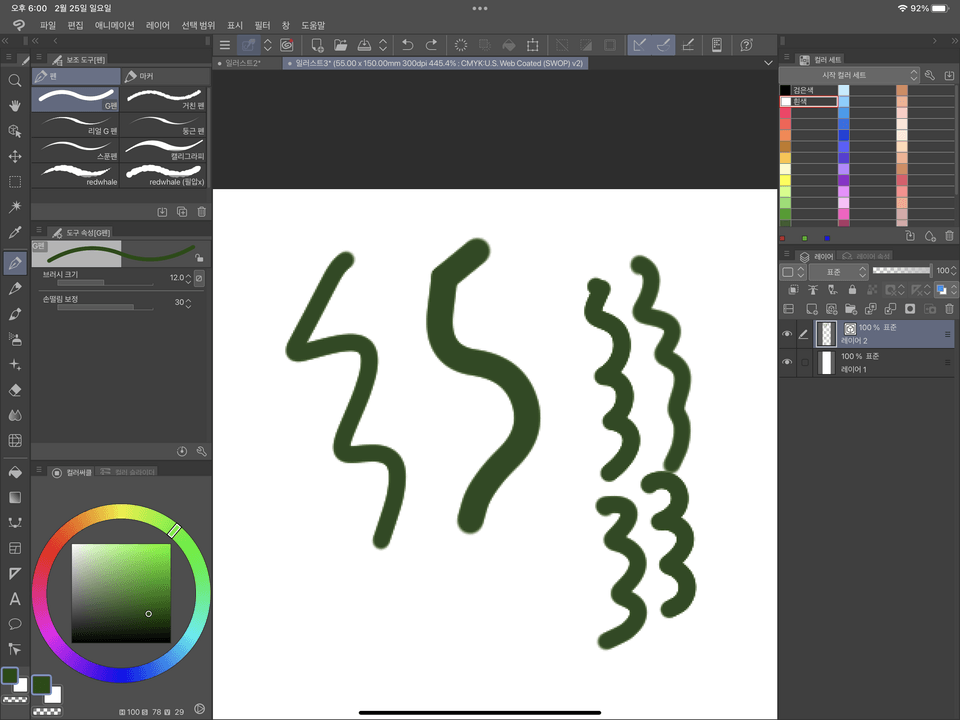Select the Eyedropper tool
960x720 pixels.
[x=15, y=232]
